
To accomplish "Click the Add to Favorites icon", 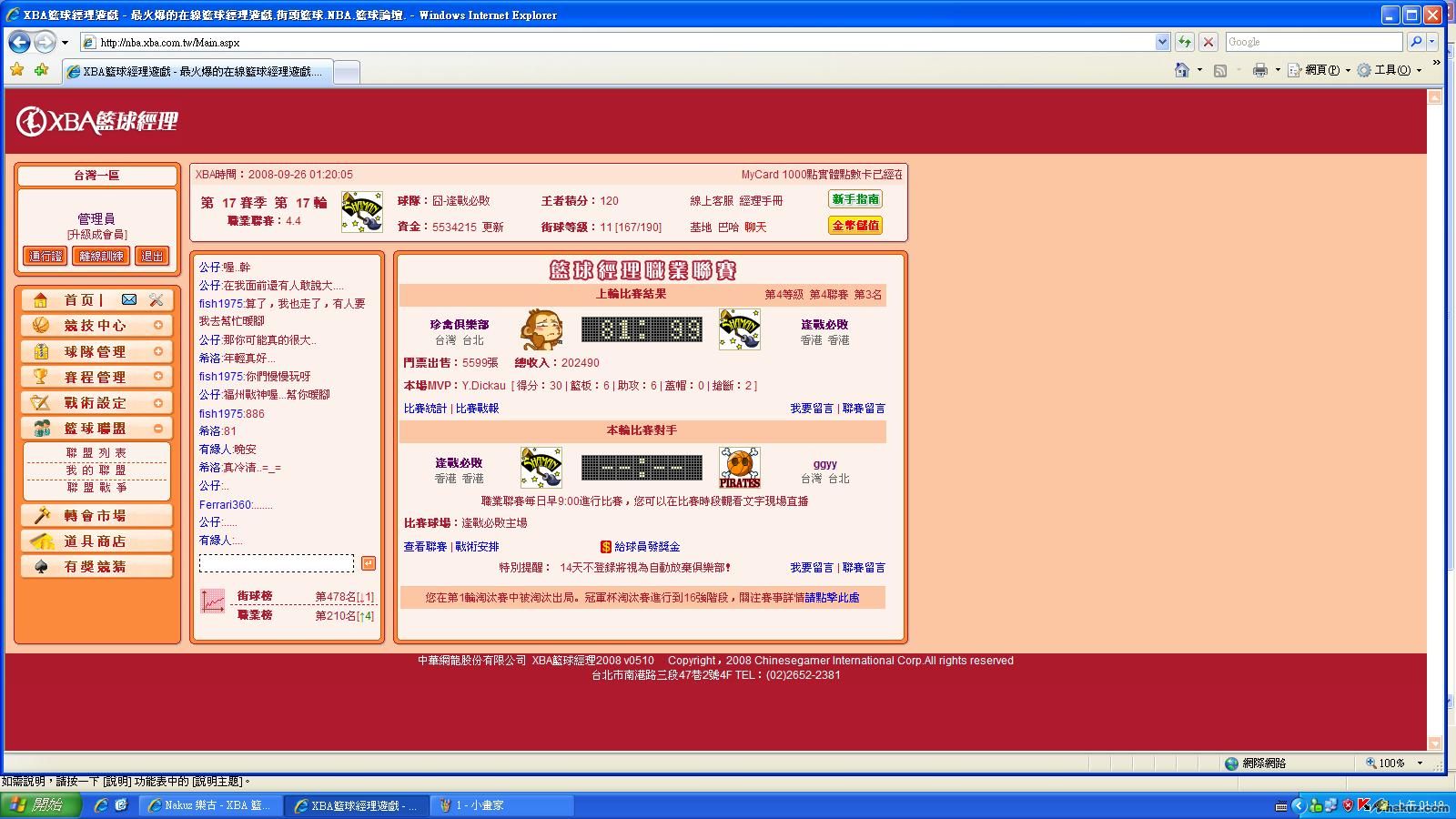I will [41, 70].
